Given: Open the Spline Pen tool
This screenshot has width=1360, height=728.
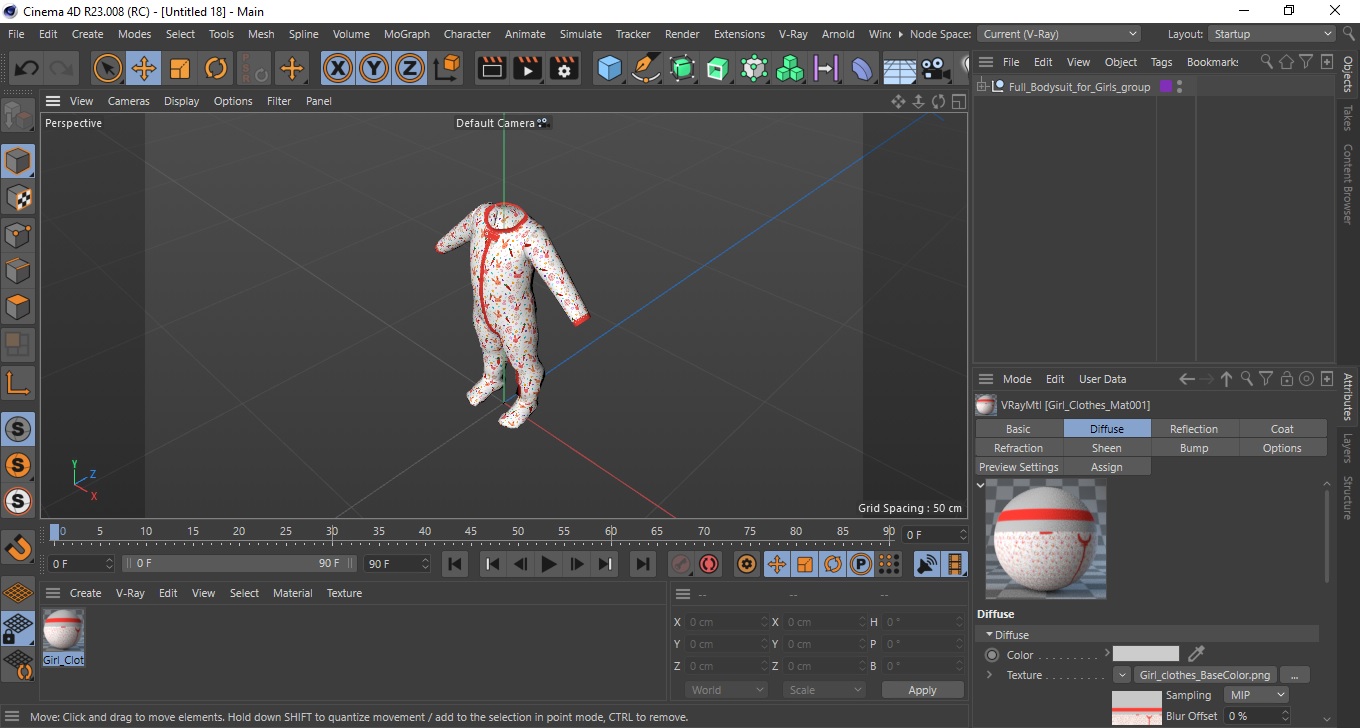Looking at the screenshot, I should coord(646,68).
